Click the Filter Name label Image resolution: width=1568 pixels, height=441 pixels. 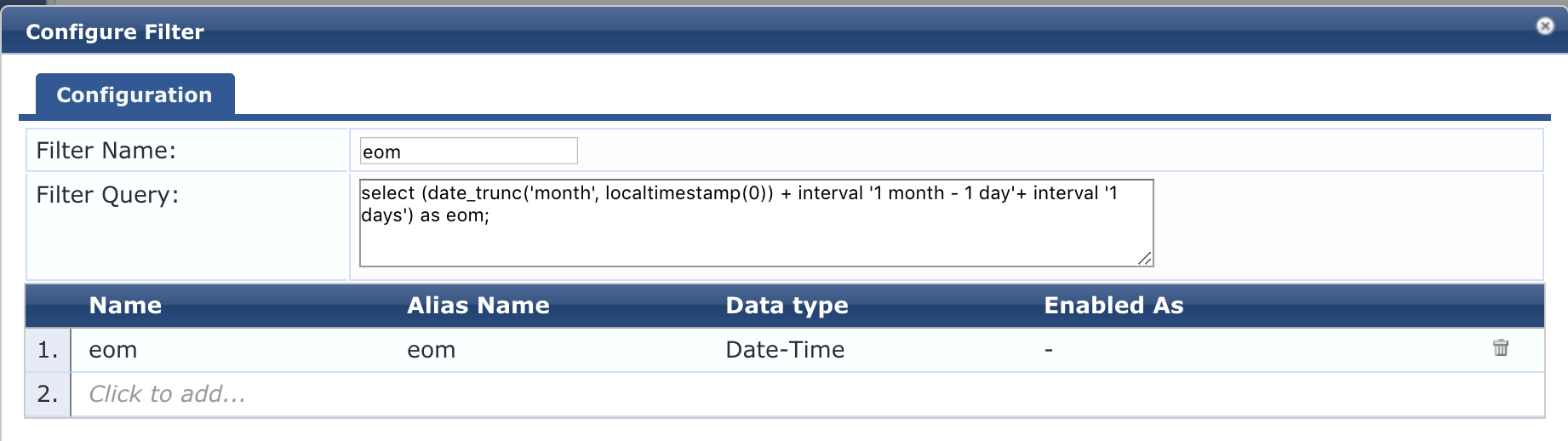click(x=106, y=151)
